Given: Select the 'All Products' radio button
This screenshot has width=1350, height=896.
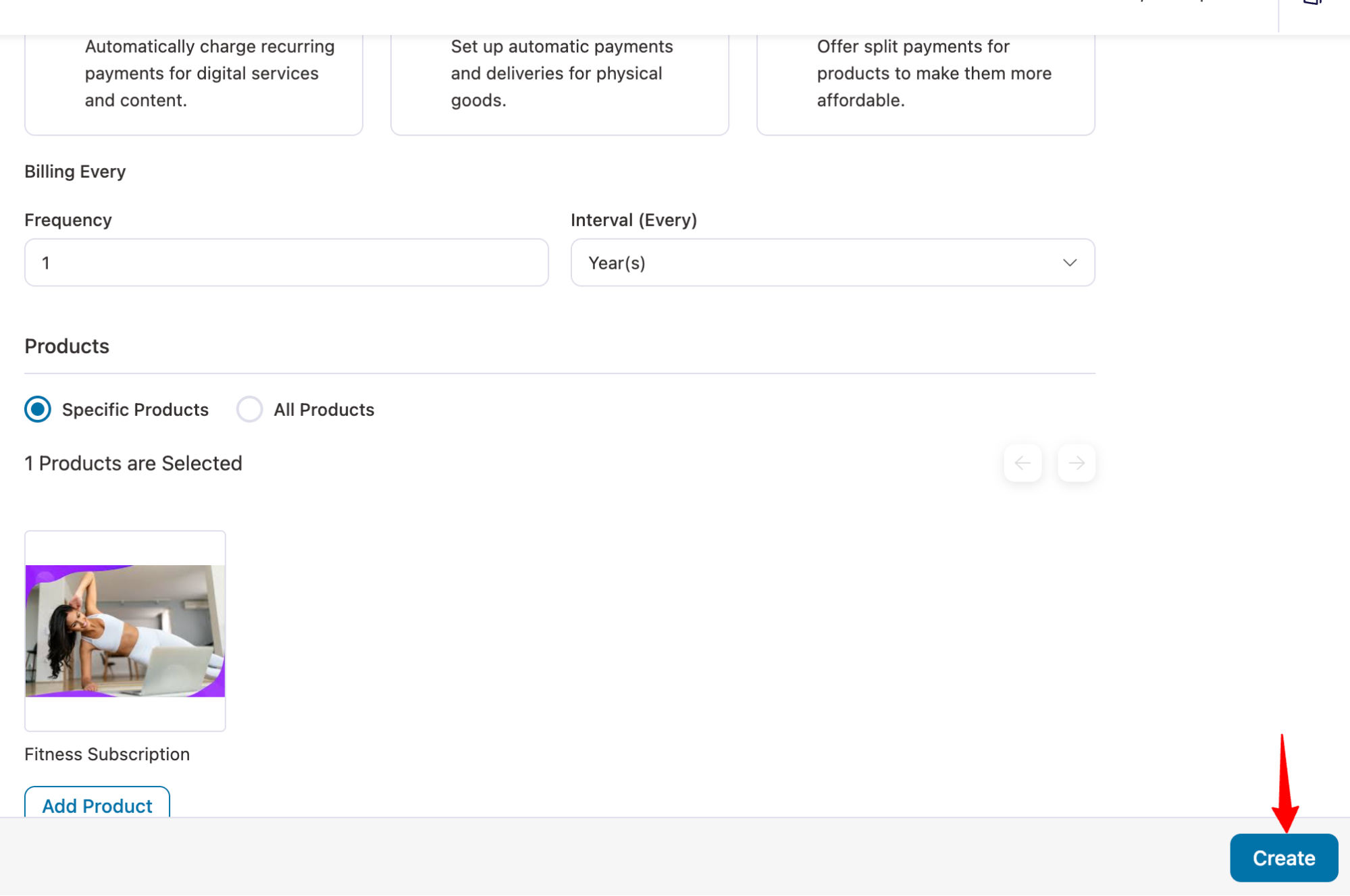Looking at the screenshot, I should 249,409.
